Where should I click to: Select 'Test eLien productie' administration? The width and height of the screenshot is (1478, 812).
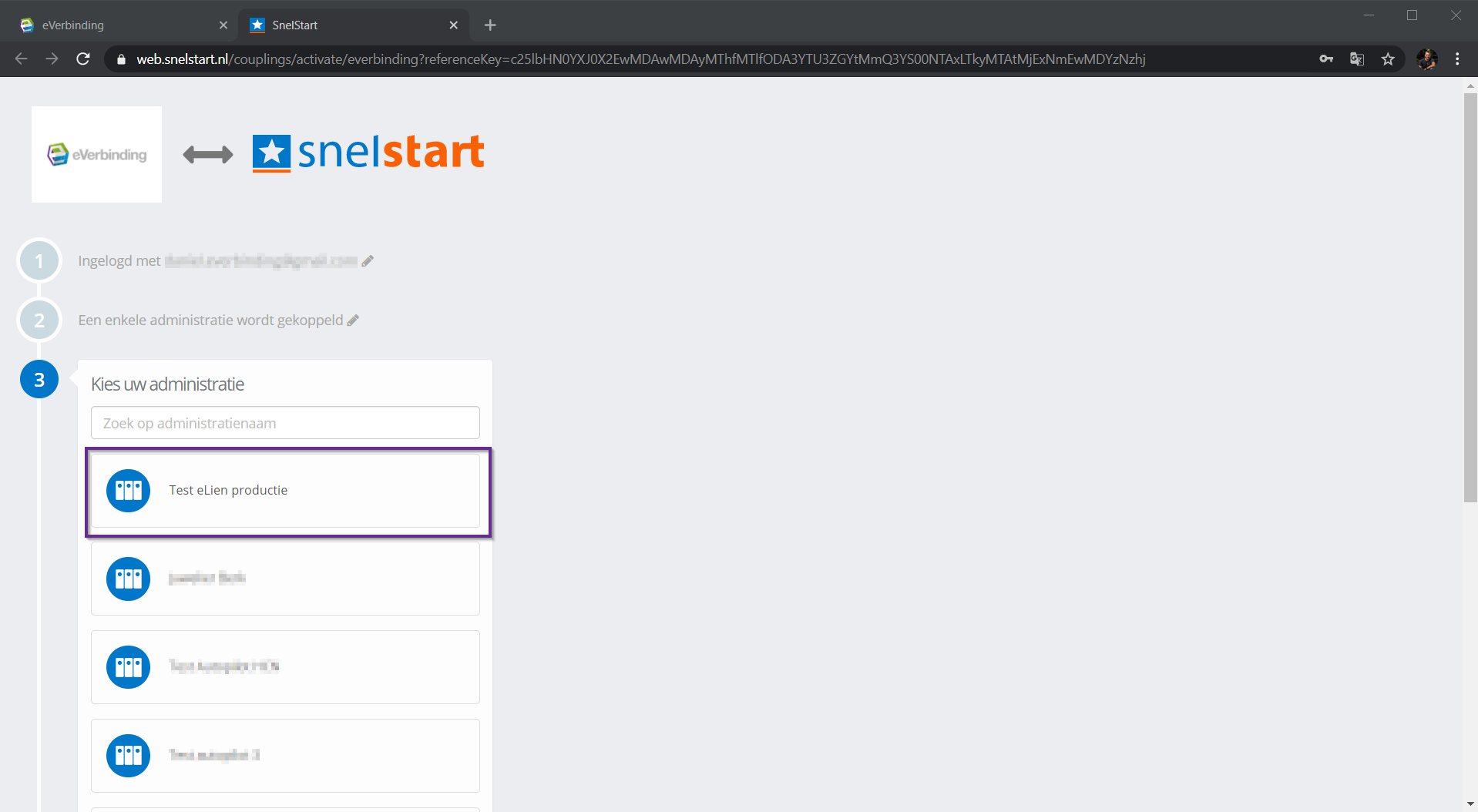(285, 491)
